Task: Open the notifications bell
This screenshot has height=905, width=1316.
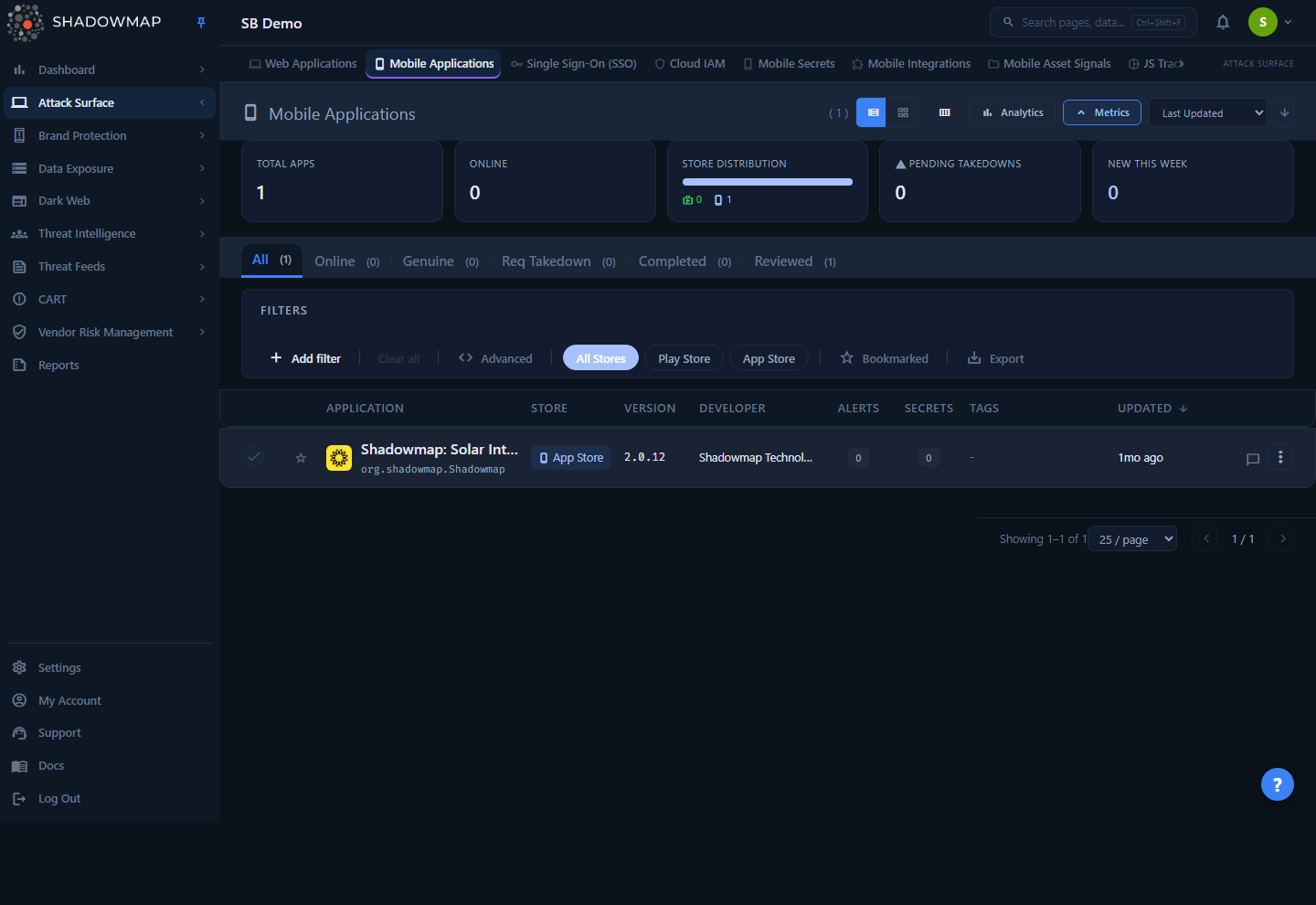Action: 1223,22
